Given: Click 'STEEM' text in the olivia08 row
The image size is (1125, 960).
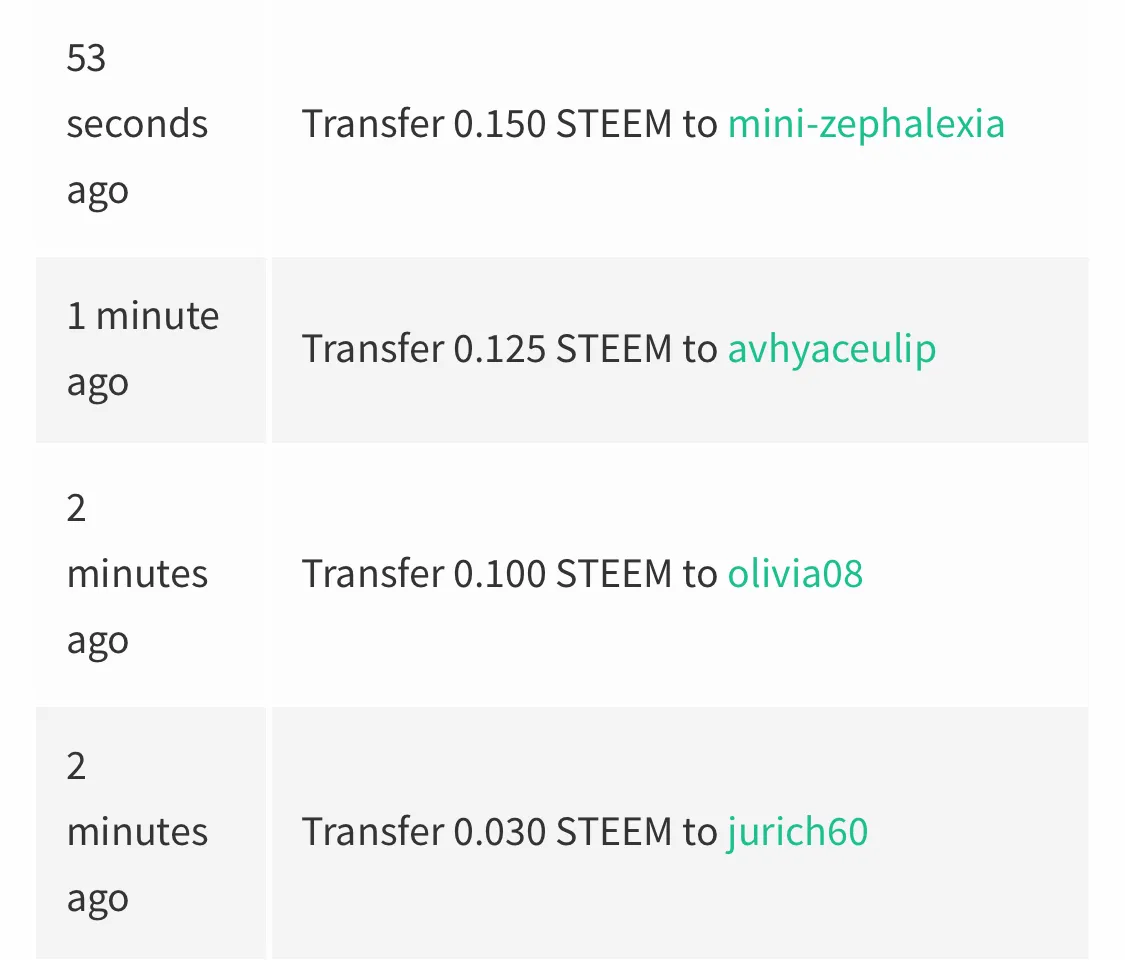Looking at the screenshot, I should 614,574.
